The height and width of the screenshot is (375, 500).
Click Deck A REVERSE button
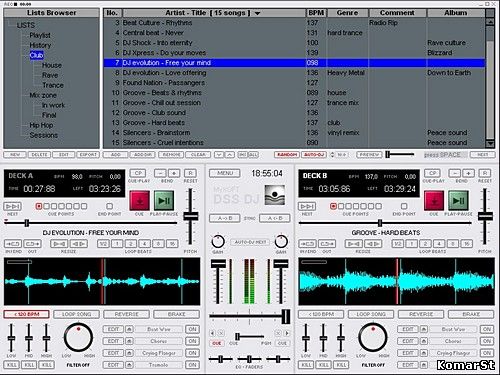click(126, 314)
